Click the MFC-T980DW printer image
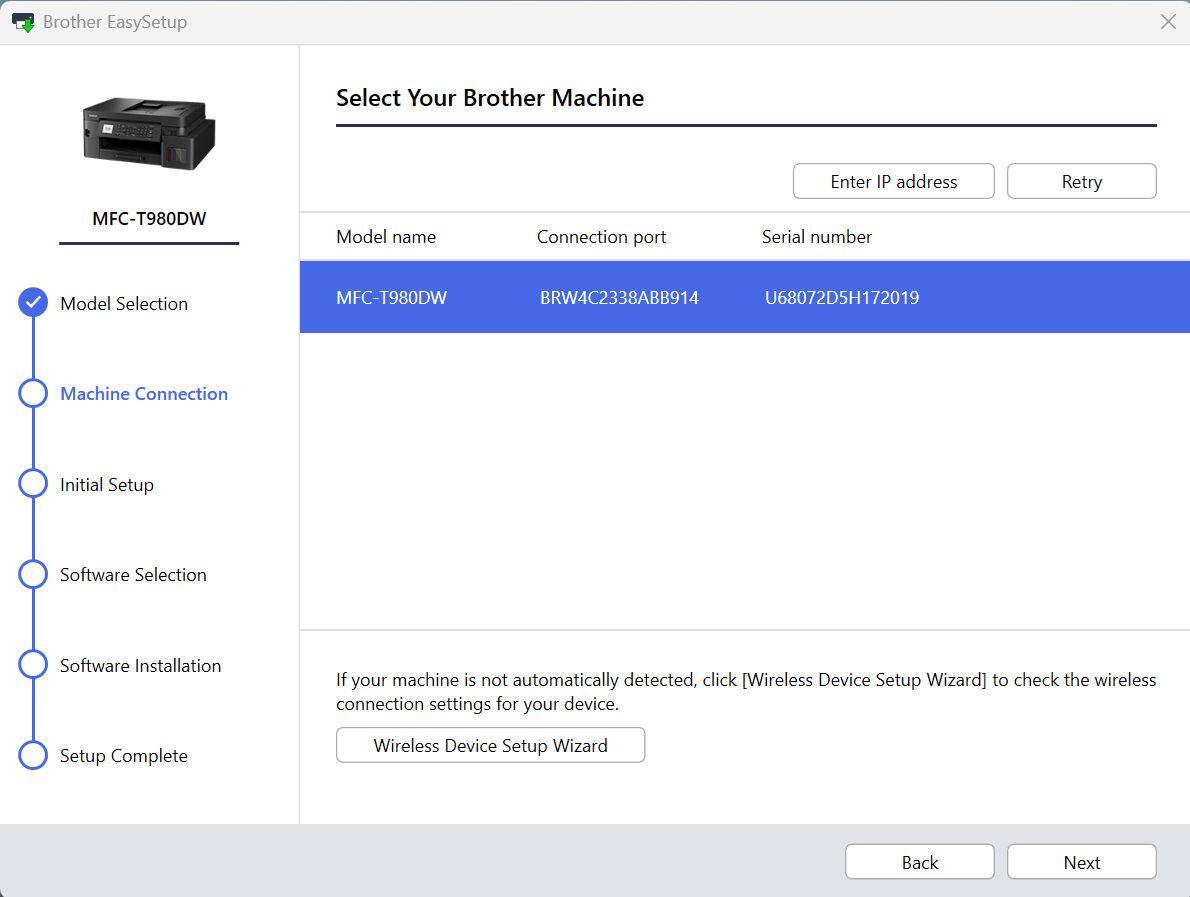This screenshot has width=1190, height=897. point(149,134)
